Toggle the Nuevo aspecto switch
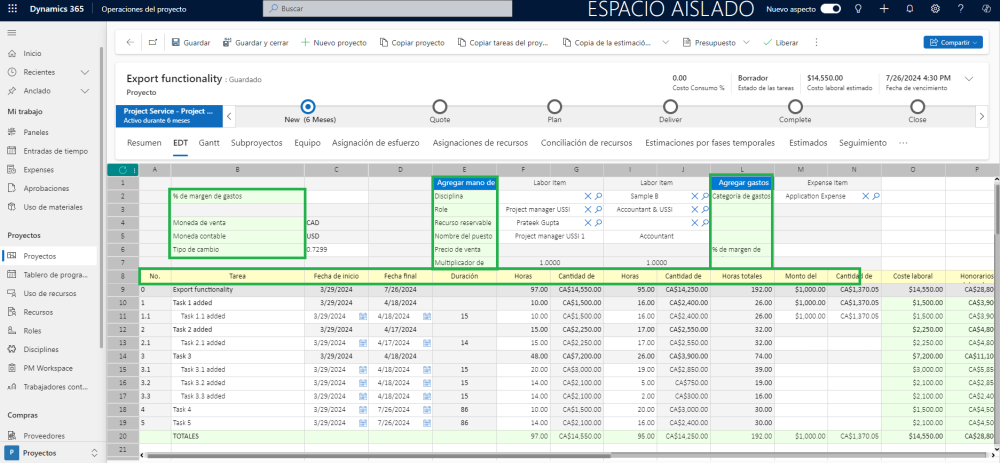Viewport: 1000px width, 463px height. [x=830, y=8]
